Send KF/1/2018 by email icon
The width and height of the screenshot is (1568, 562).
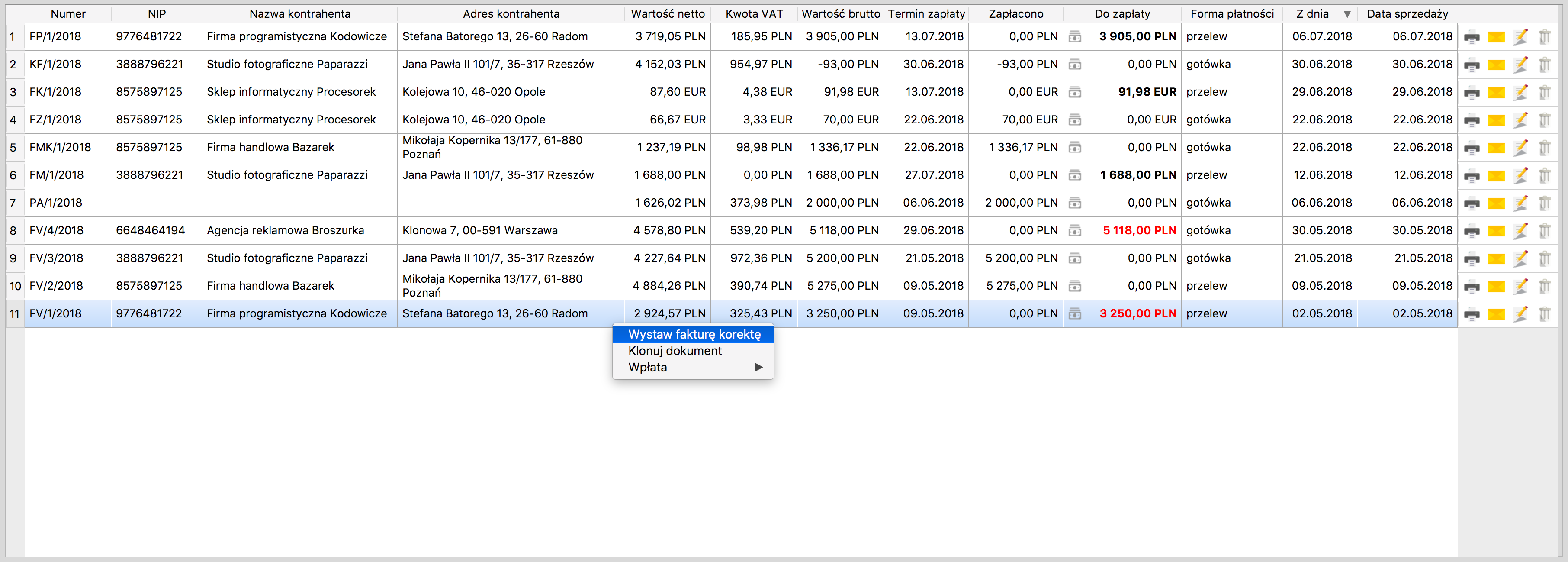tap(1496, 65)
